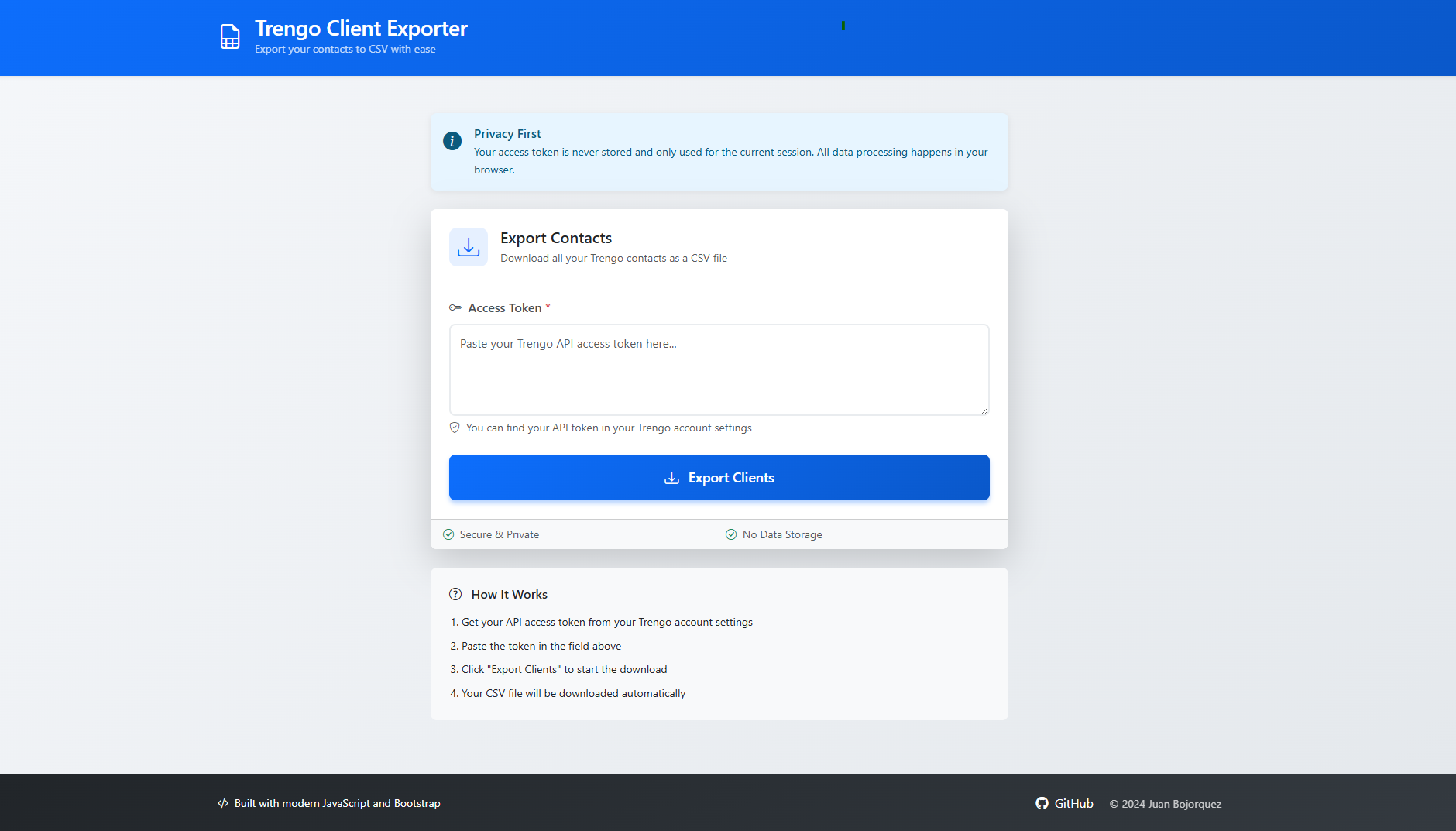The height and width of the screenshot is (831, 1456).
Task: Click the No Data Storage checkmark icon
Action: 731,534
